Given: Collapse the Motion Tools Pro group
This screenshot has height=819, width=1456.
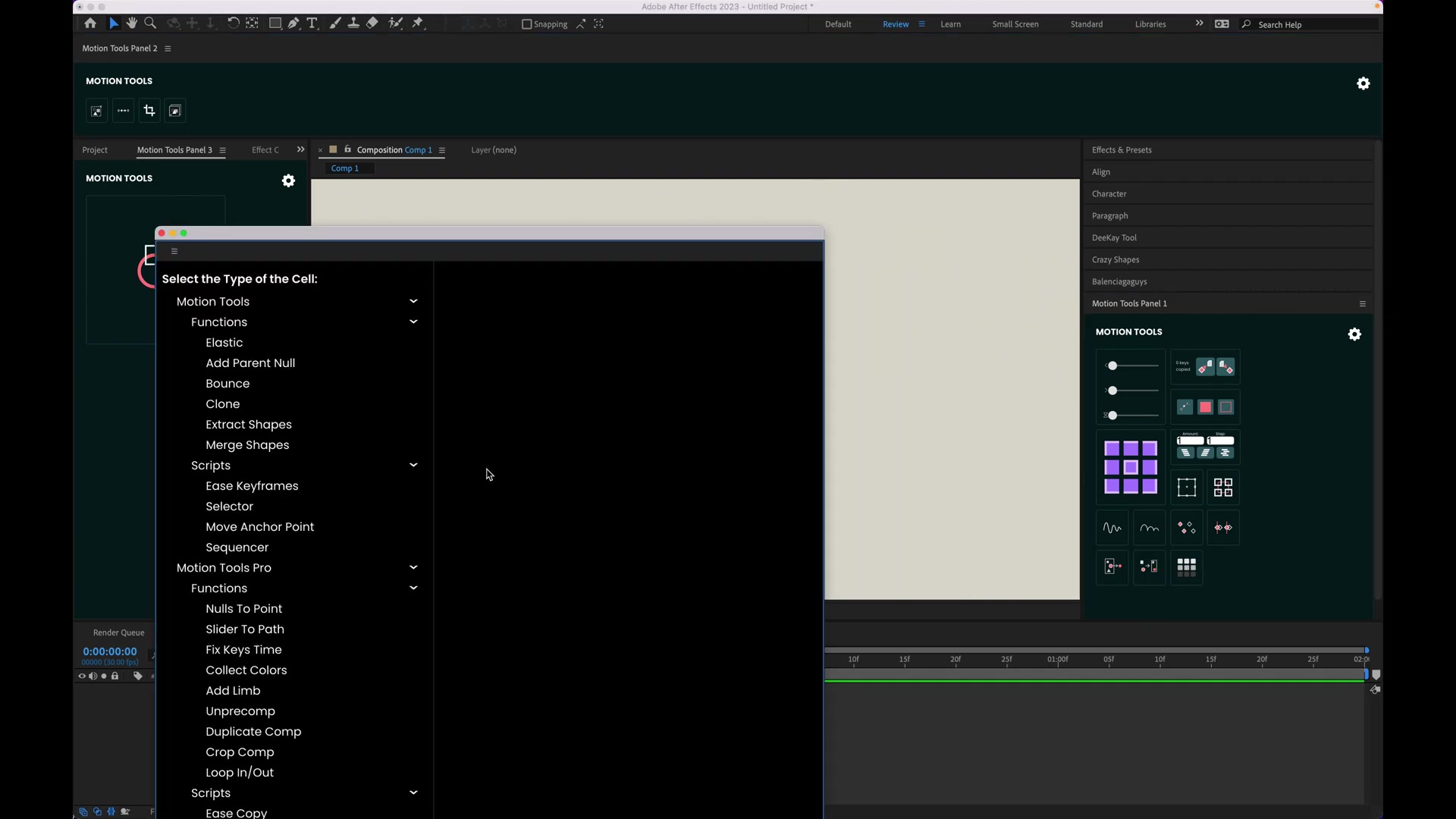Looking at the screenshot, I should [413, 567].
